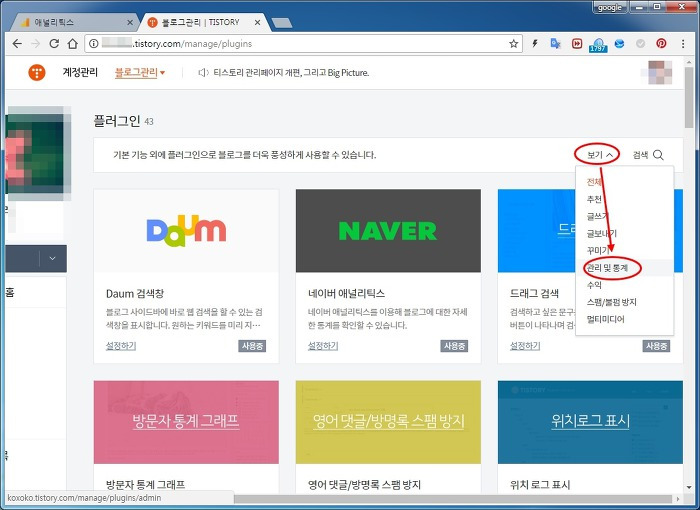Click 설정하기 for 네이버 애널리틱스
The height and width of the screenshot is (510, 700).
coord(323,346)
